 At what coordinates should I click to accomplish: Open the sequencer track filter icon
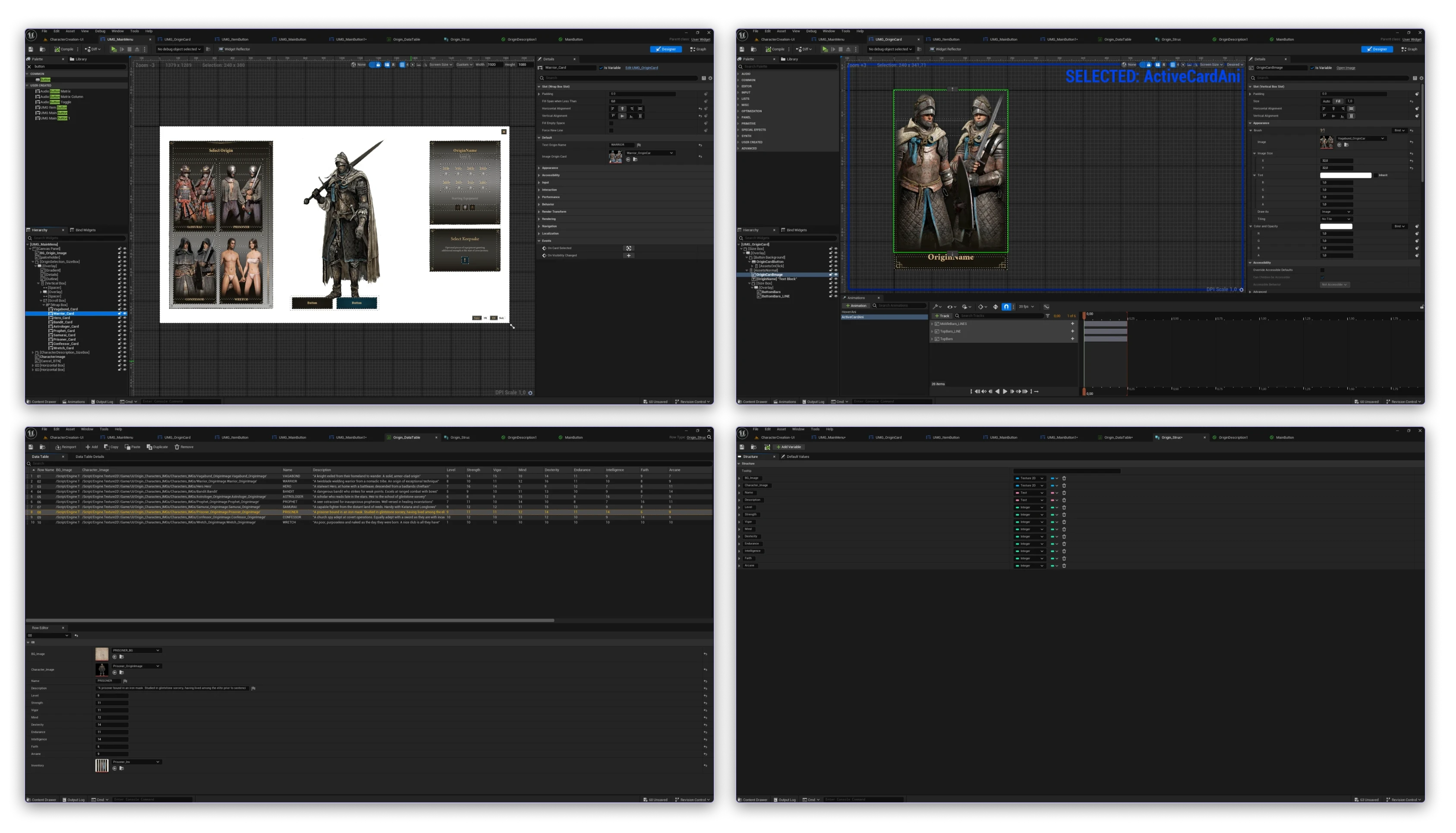(x=1048, y=316)
